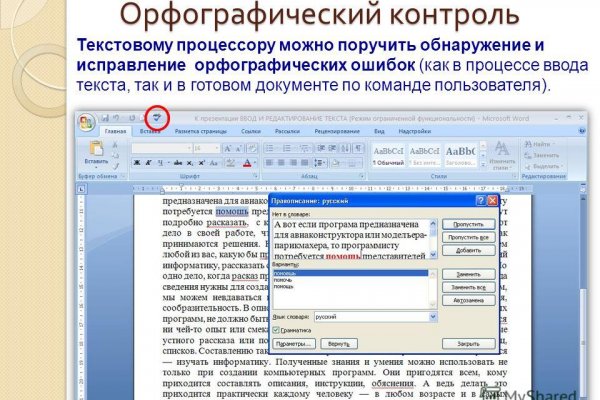Click the Параметры... button
The width and height of the screenshot is (600, 400).
(x=294, y=343)
